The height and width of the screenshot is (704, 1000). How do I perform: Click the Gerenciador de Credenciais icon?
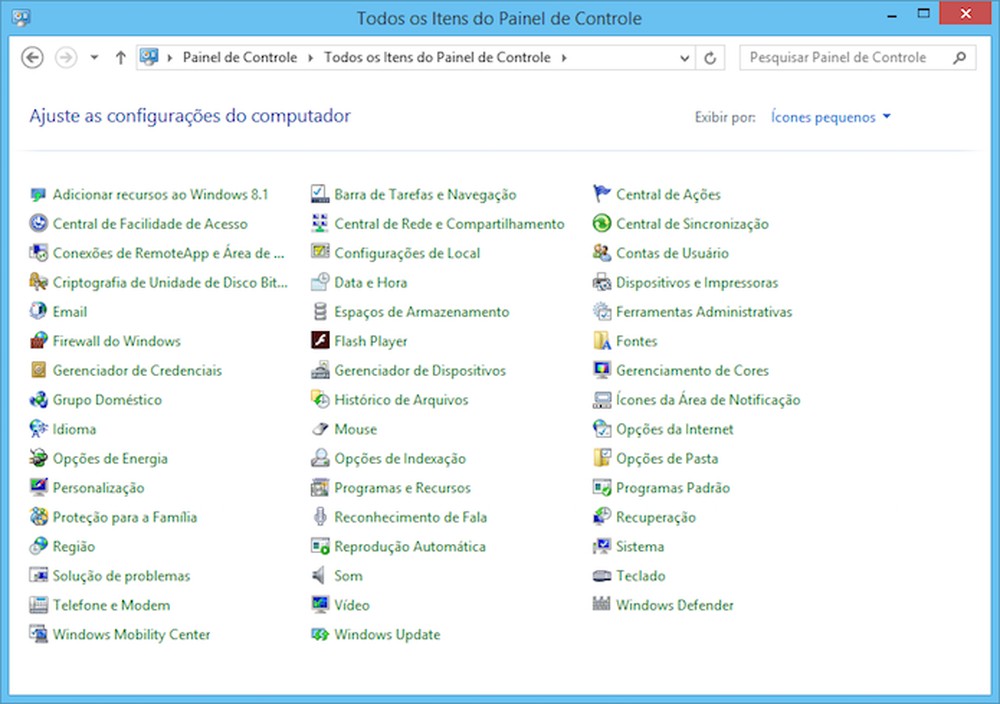(38, 370)
